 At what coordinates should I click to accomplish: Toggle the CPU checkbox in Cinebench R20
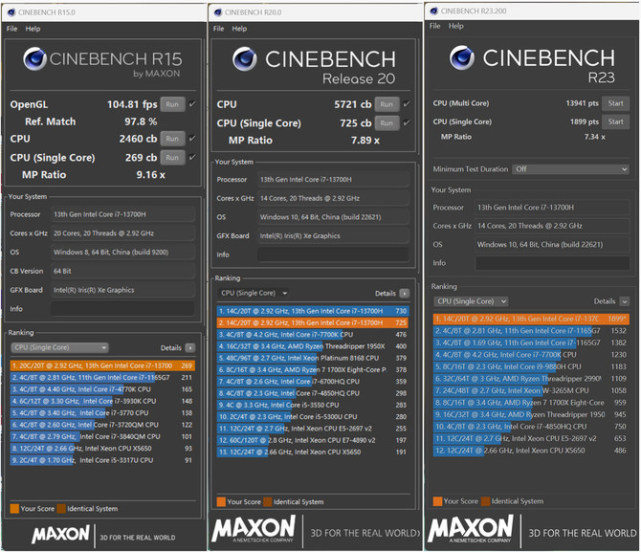tap(406, 104)
